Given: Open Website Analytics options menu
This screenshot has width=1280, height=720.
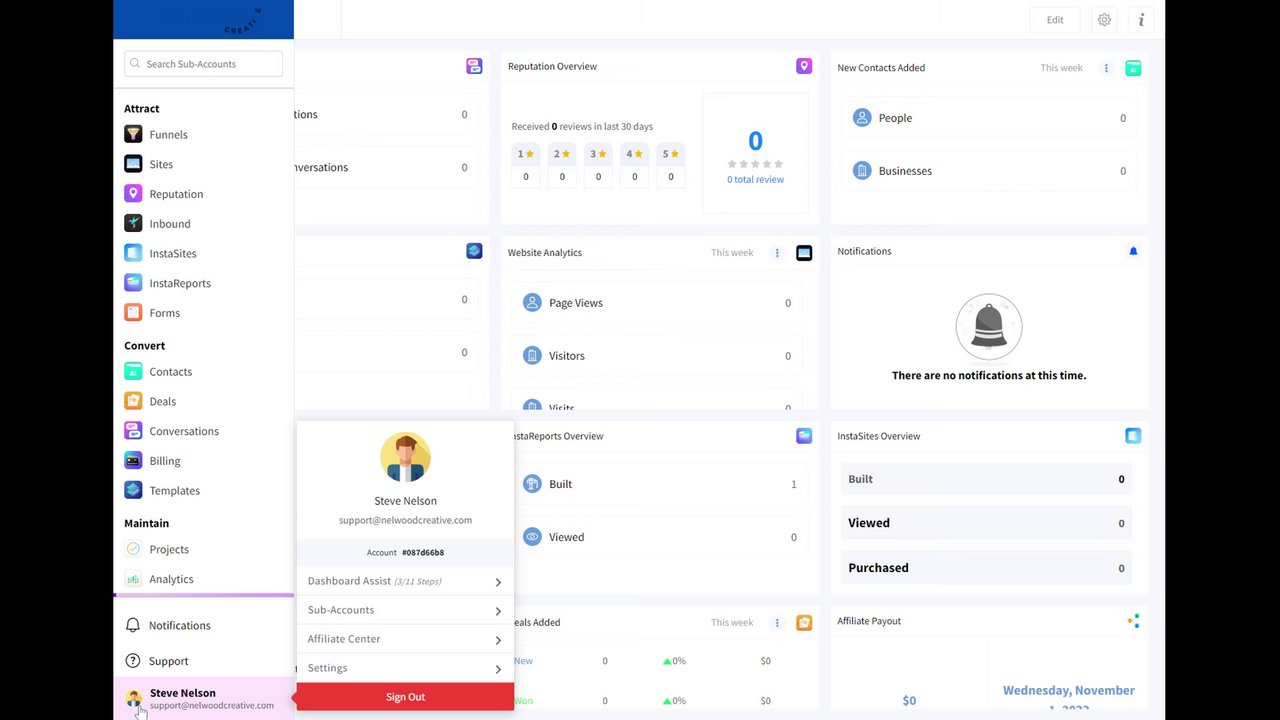Looking at the screenshot, I should [777, 253].
